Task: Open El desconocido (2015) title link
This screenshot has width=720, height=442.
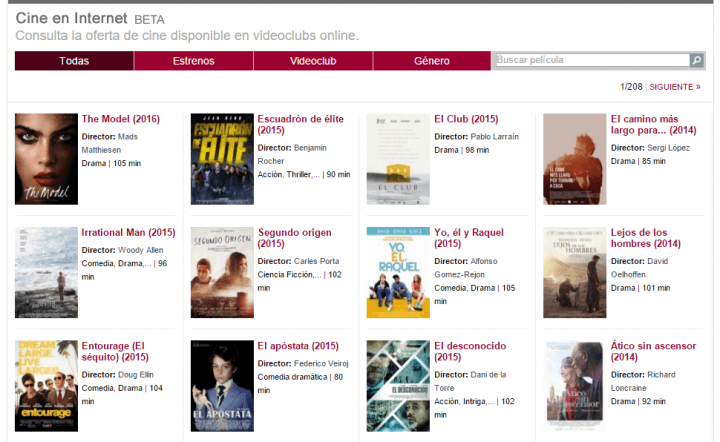Action: [470, 351]
